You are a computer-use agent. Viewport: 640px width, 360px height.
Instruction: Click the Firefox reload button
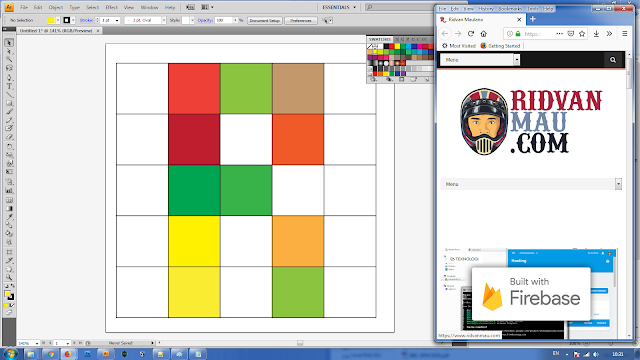471,34
